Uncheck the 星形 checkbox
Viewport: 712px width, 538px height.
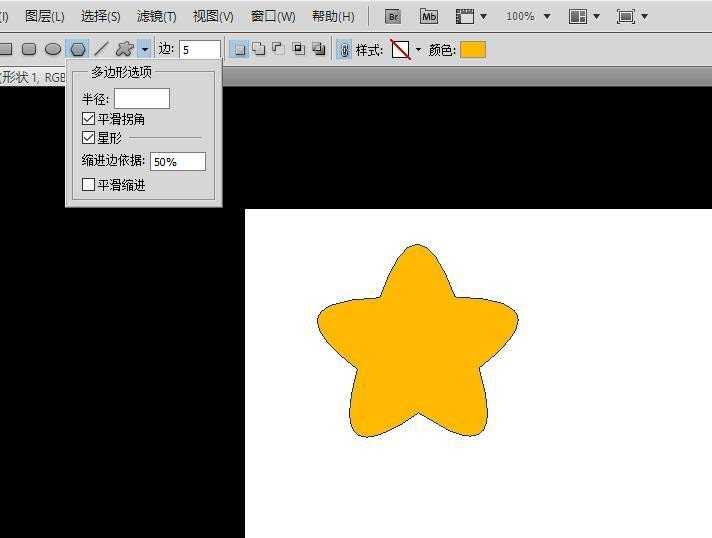tap(89, 138)
